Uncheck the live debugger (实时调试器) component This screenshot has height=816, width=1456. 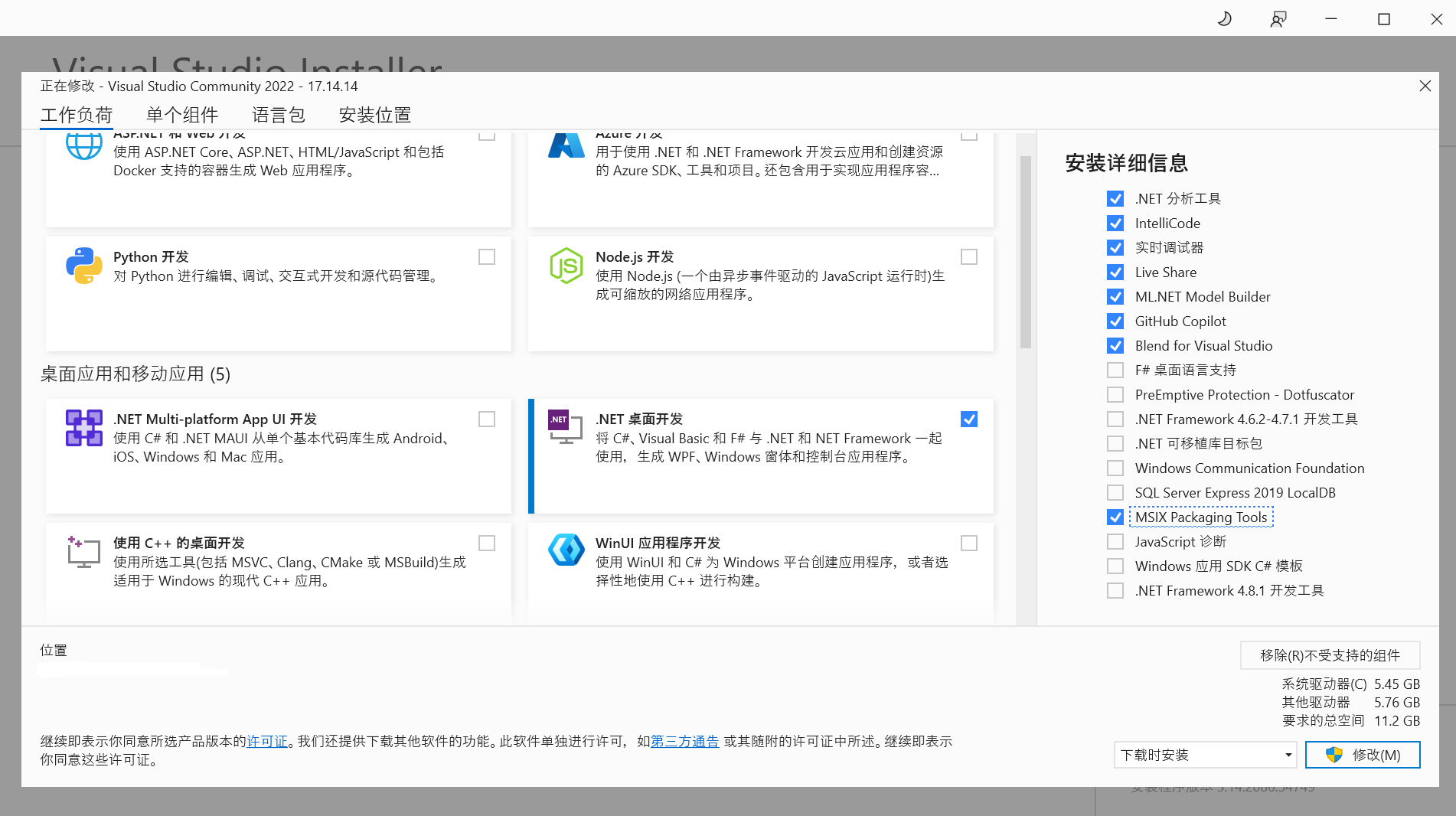(x=1115, y=248)
